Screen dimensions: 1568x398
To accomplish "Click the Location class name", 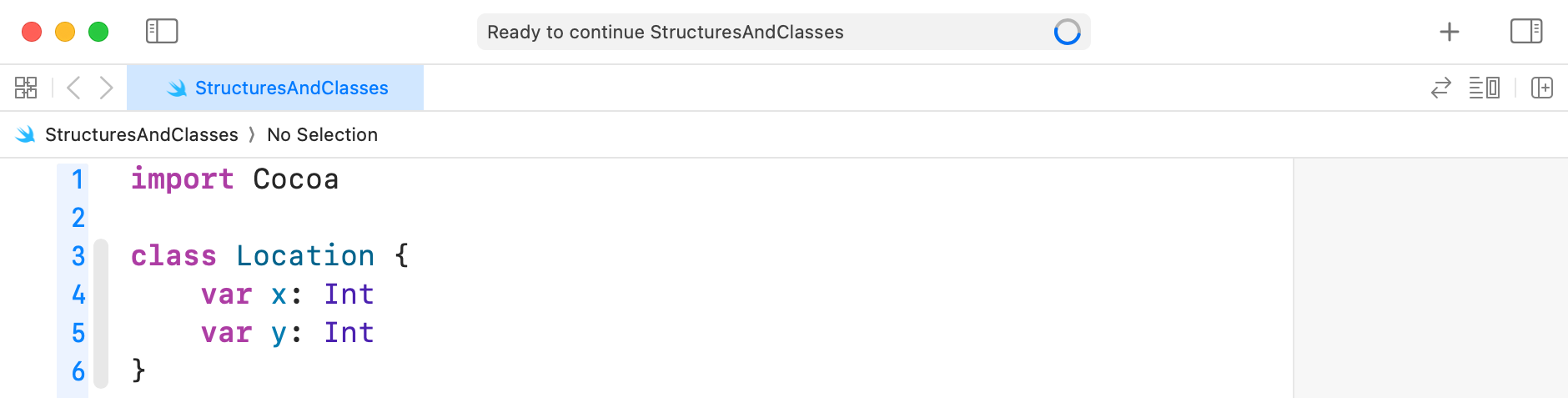I will 305,256.
